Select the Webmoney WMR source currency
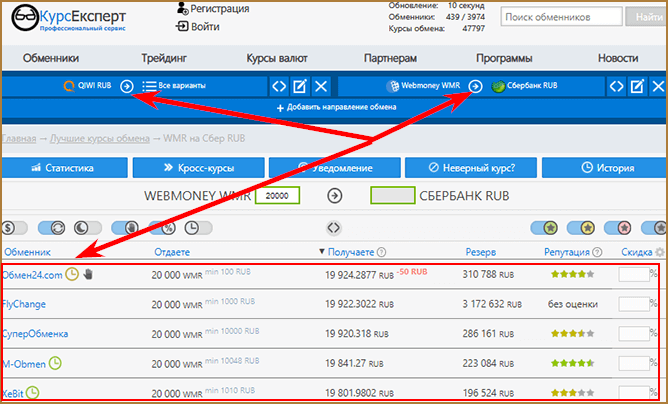Viewport: 668px width, 404px height. coord(423,86)
